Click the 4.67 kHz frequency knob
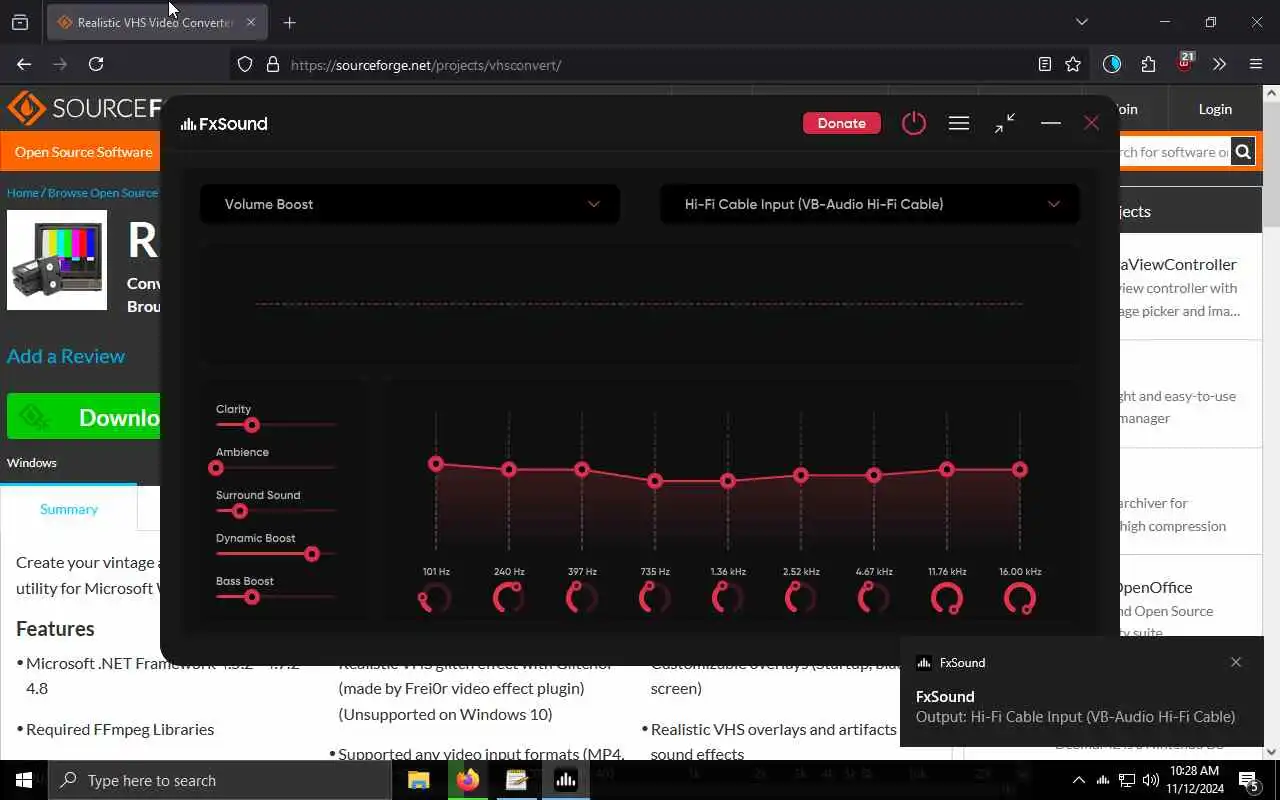This screenshot has height=800, width=1280. 874,599
